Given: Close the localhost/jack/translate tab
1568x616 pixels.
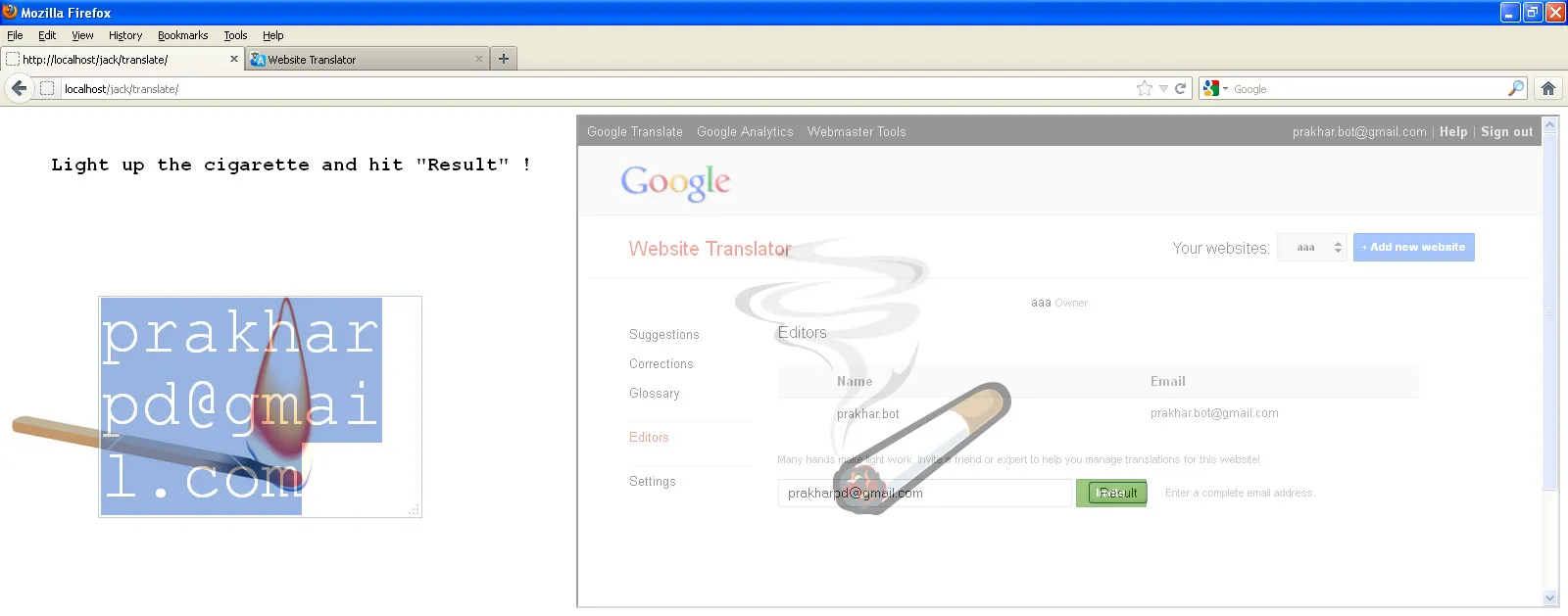Looking at the screenshot, I should [234, 59].
